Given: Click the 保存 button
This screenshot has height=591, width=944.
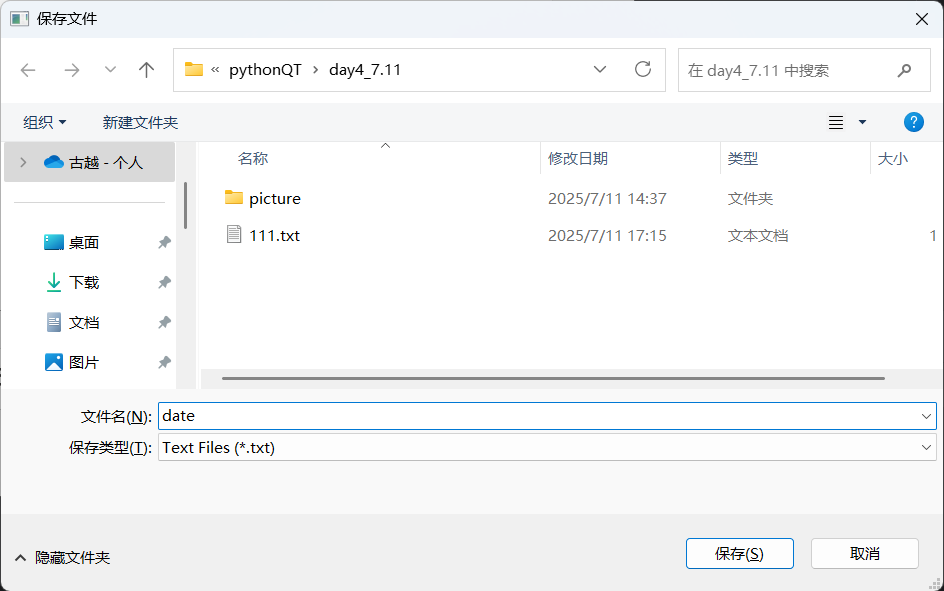Looking at the screenshot, I should click(739, 553).
